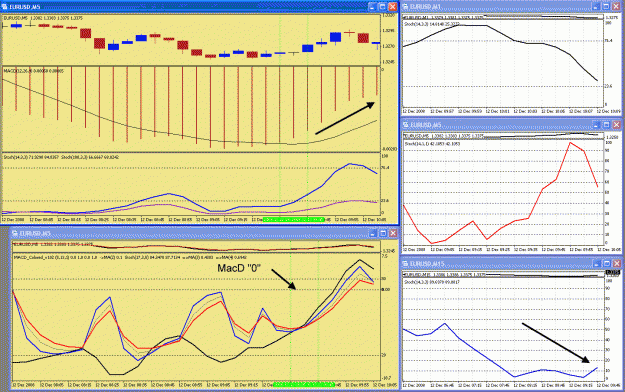Click the highlighted price tag on the EURUSD,M15 price scale
This screenshot has width=625, height=392.
pyautogui.click(x=612, y=272)
